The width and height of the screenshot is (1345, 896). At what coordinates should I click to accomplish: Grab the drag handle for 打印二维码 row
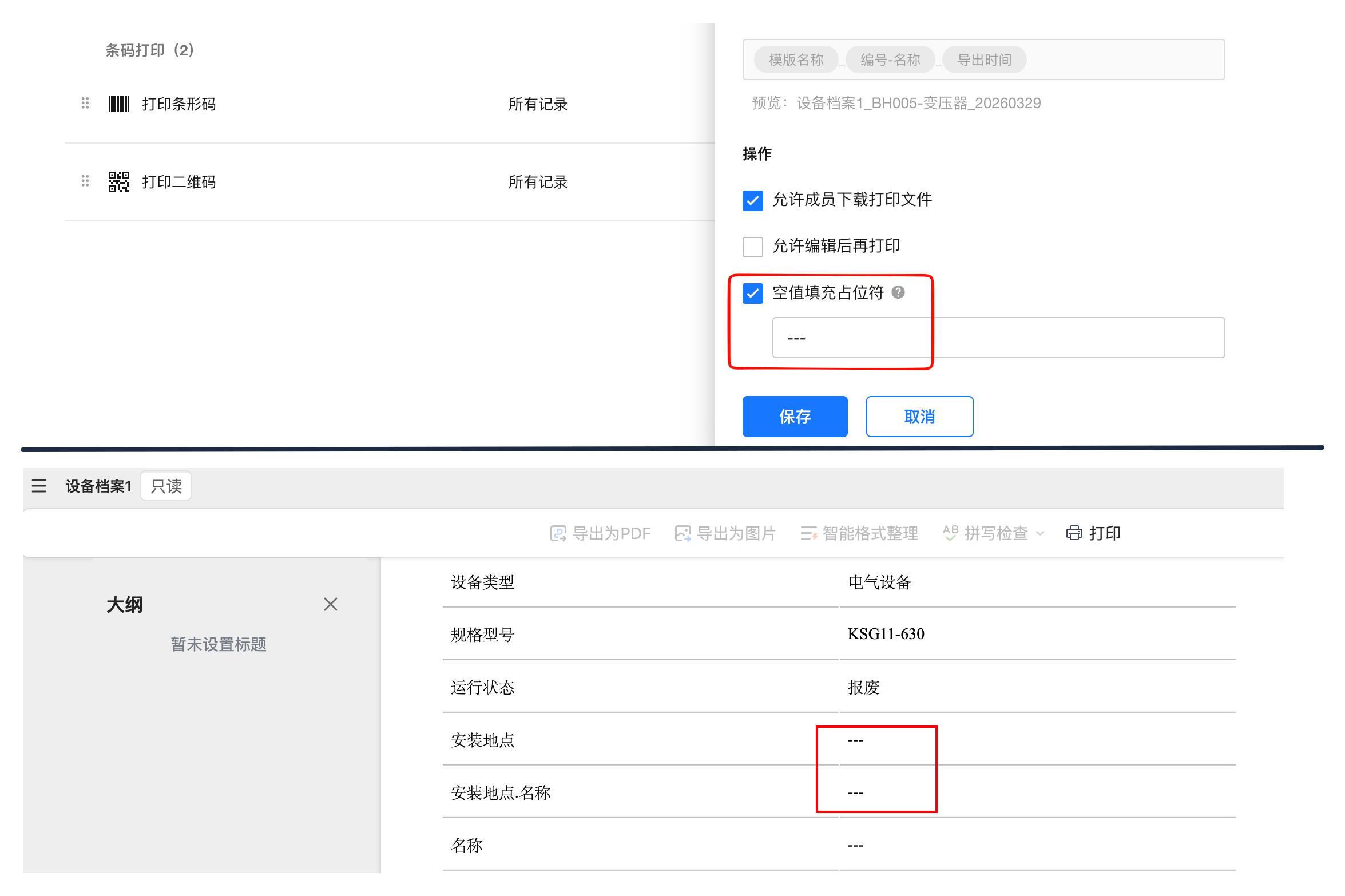(x=85, y=181)
